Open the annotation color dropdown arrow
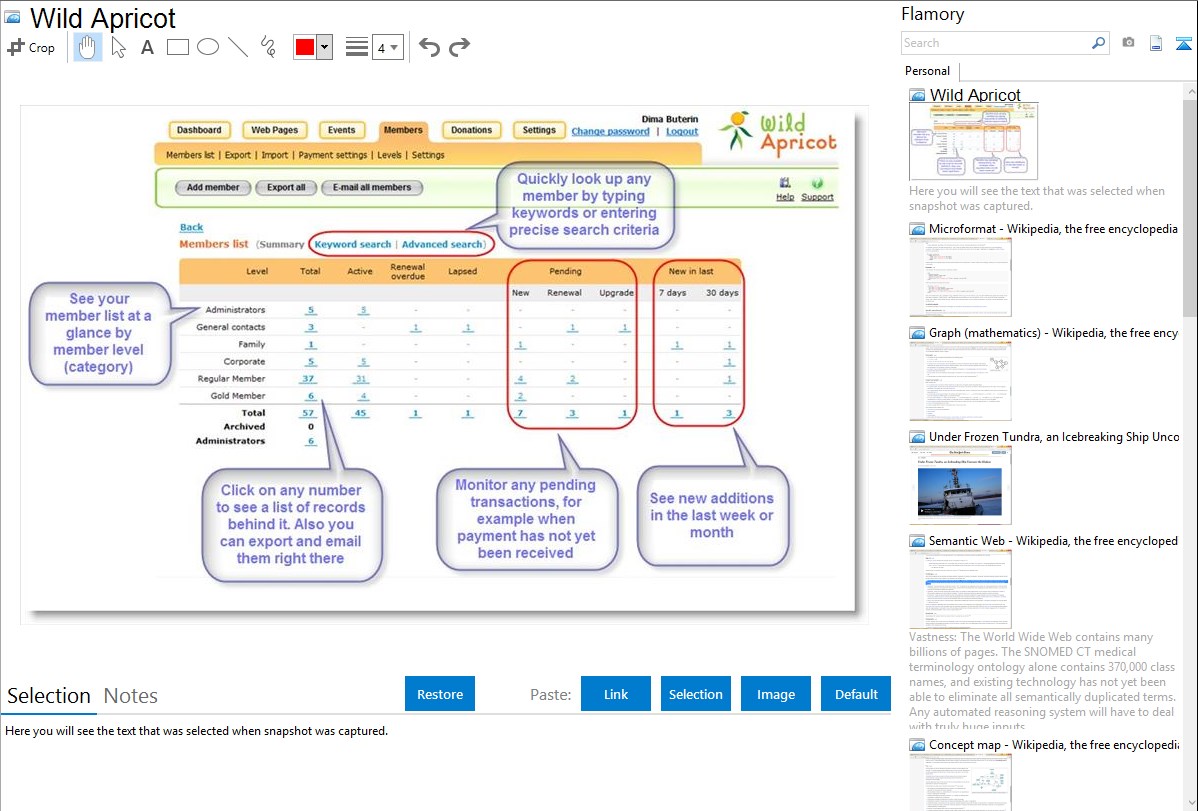The height and width of the screenshot is (811, 1198). [x=325, y=47]
